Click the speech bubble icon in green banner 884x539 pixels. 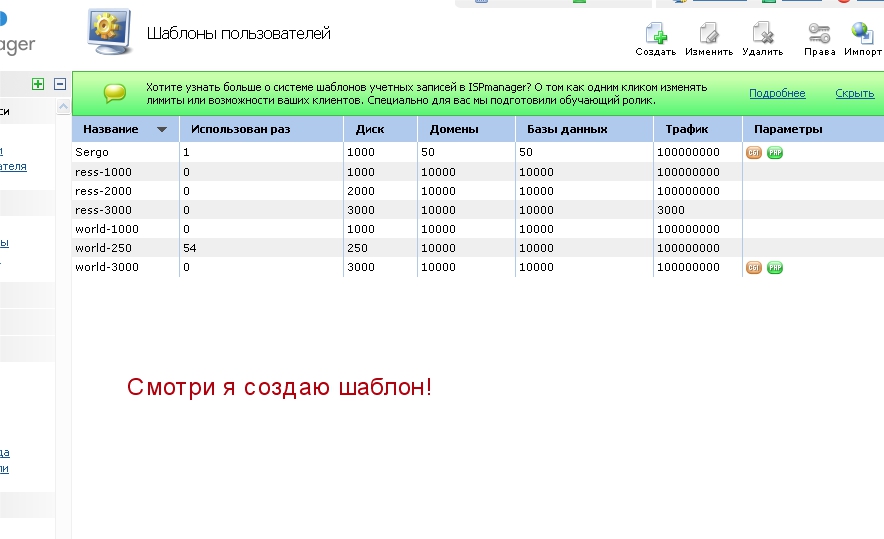click(115, 93)
